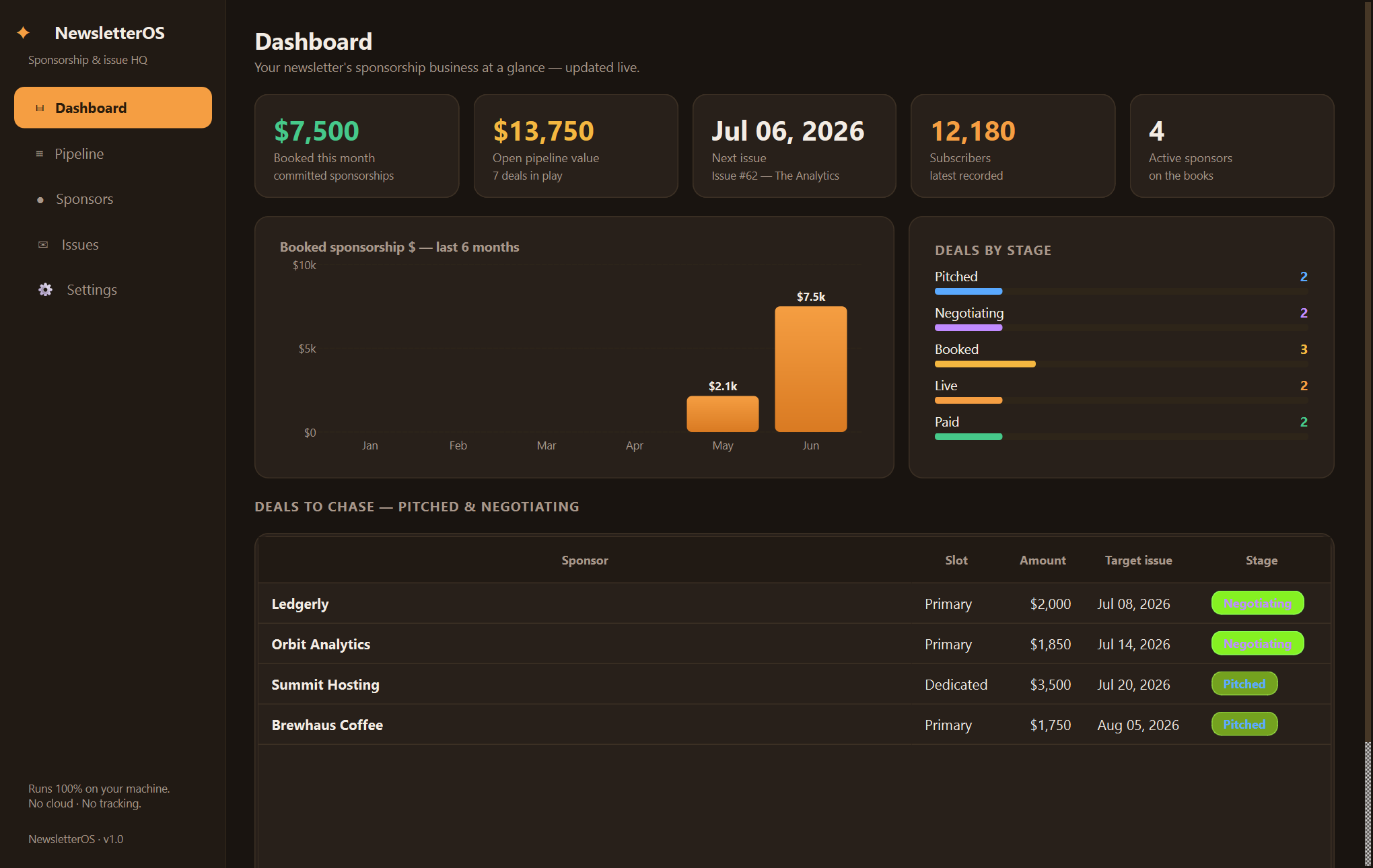Click the Live stage label
The image size is (1373, 868).
coord(946,386)
